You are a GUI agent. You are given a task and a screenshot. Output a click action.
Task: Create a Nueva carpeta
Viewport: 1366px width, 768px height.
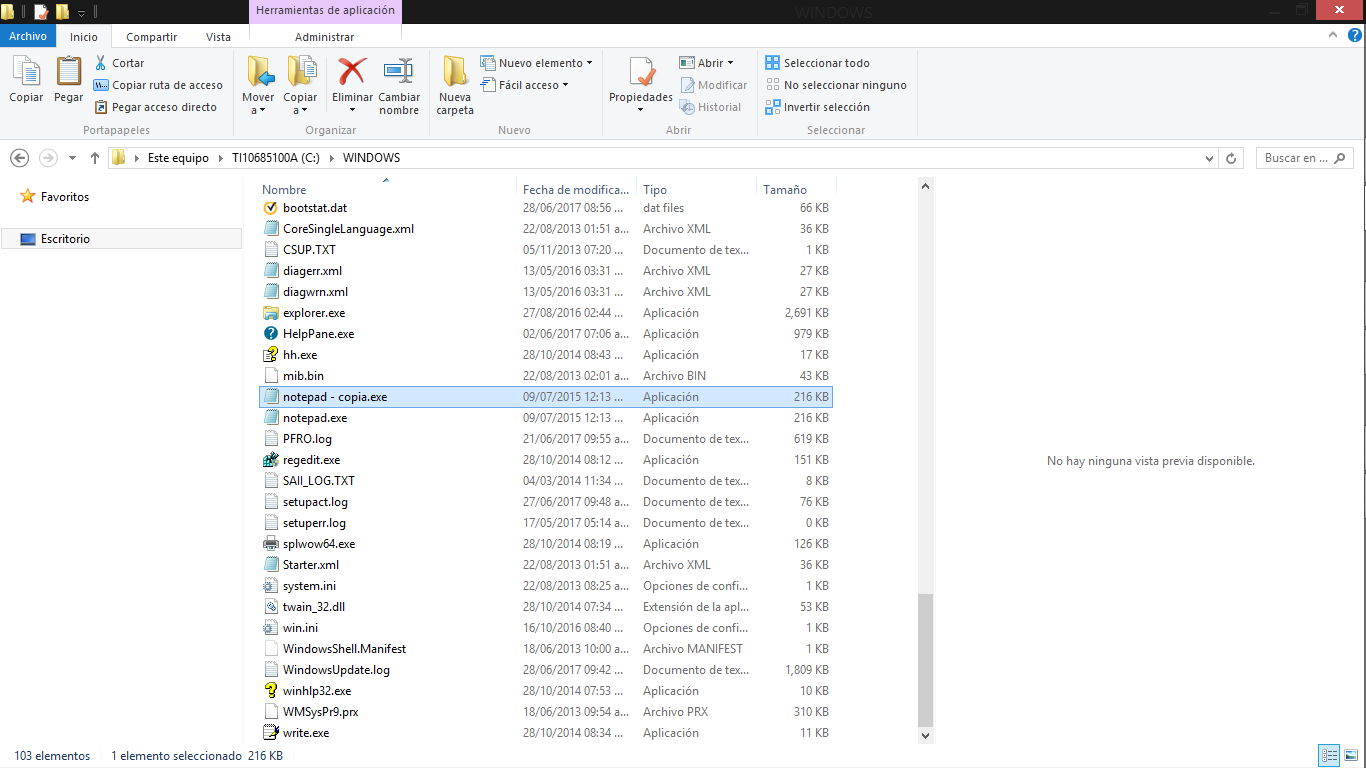tap(455, 85)
